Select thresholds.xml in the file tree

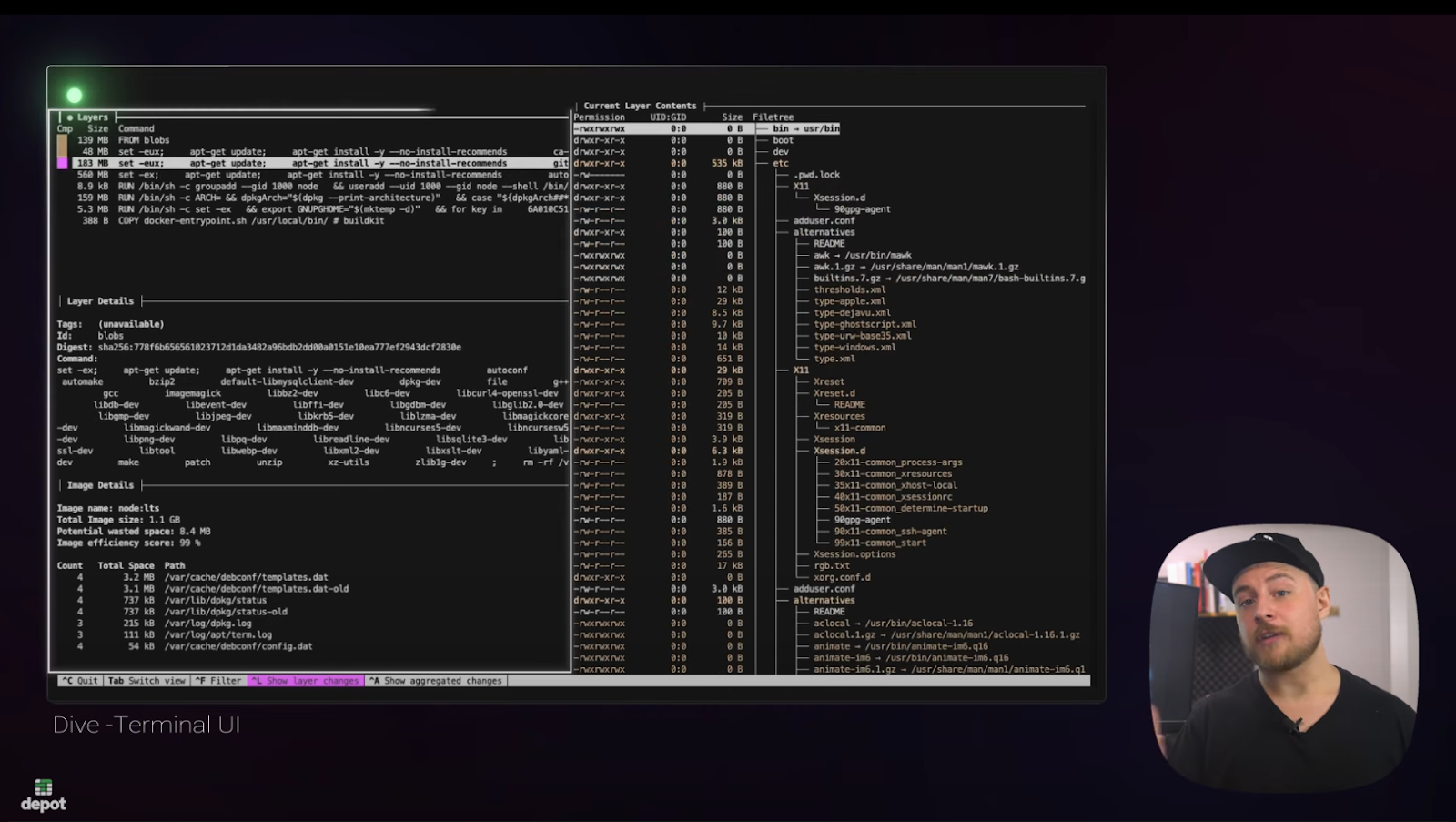[849, 289]
